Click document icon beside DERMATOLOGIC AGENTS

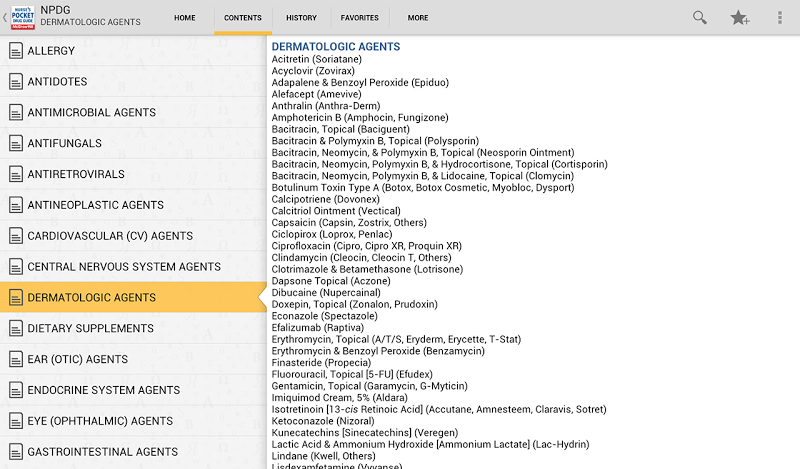pyautogui.click(x=16, y=298)
